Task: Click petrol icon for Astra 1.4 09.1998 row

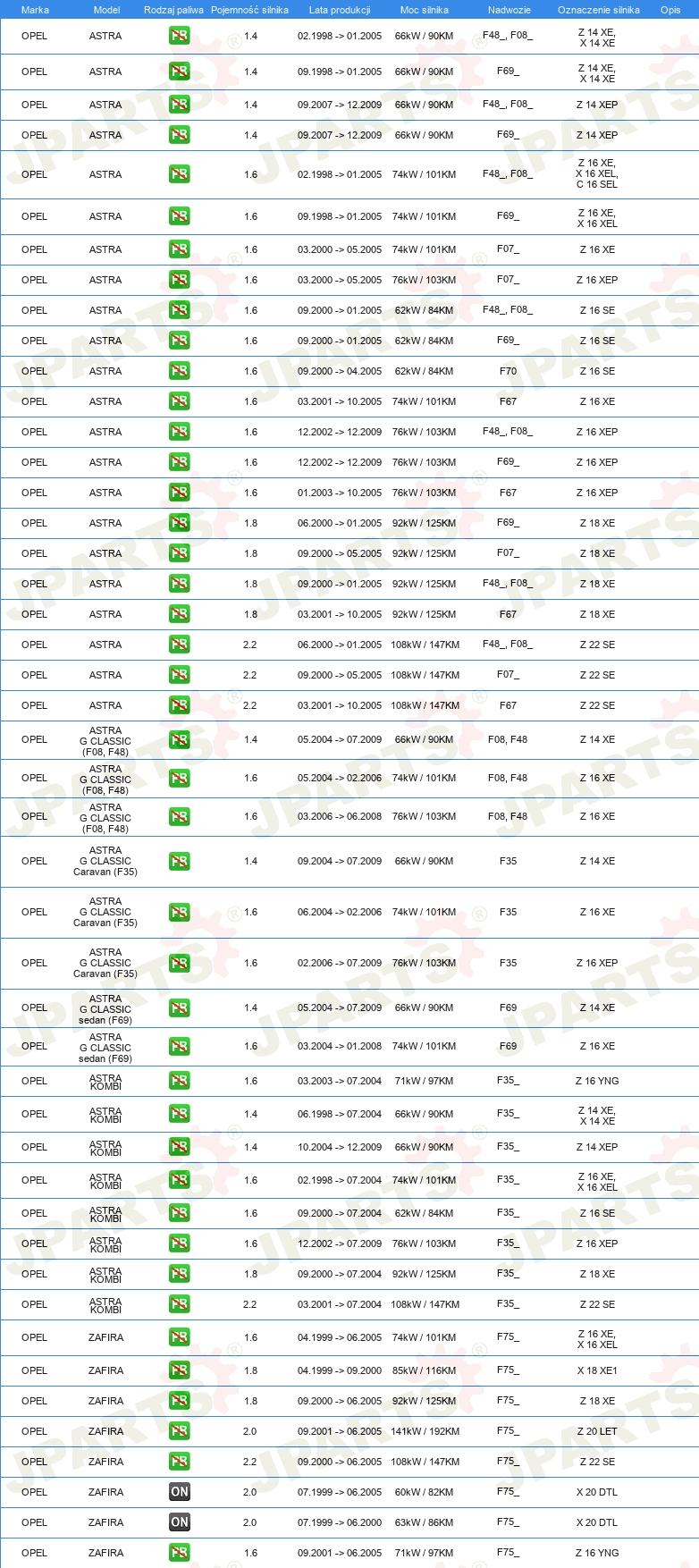Action: click(180, 72)
